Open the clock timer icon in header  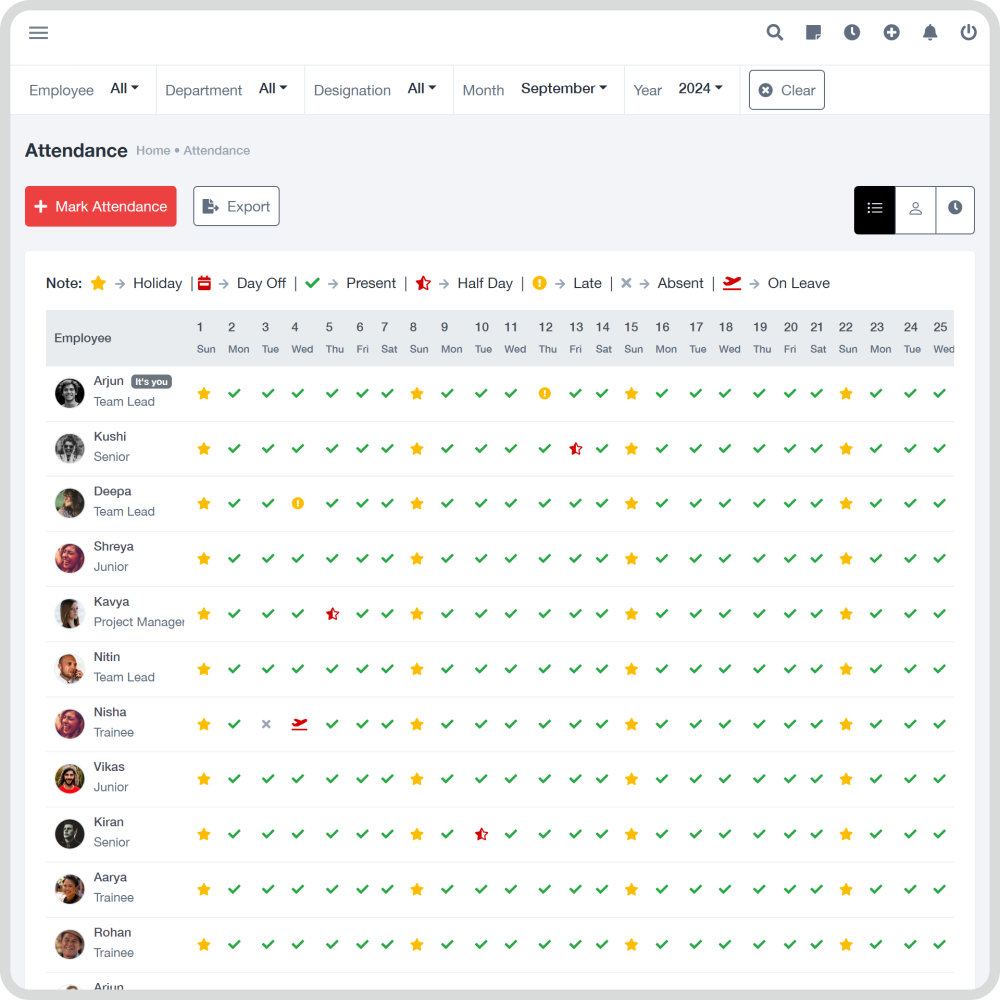click(851, 33)
